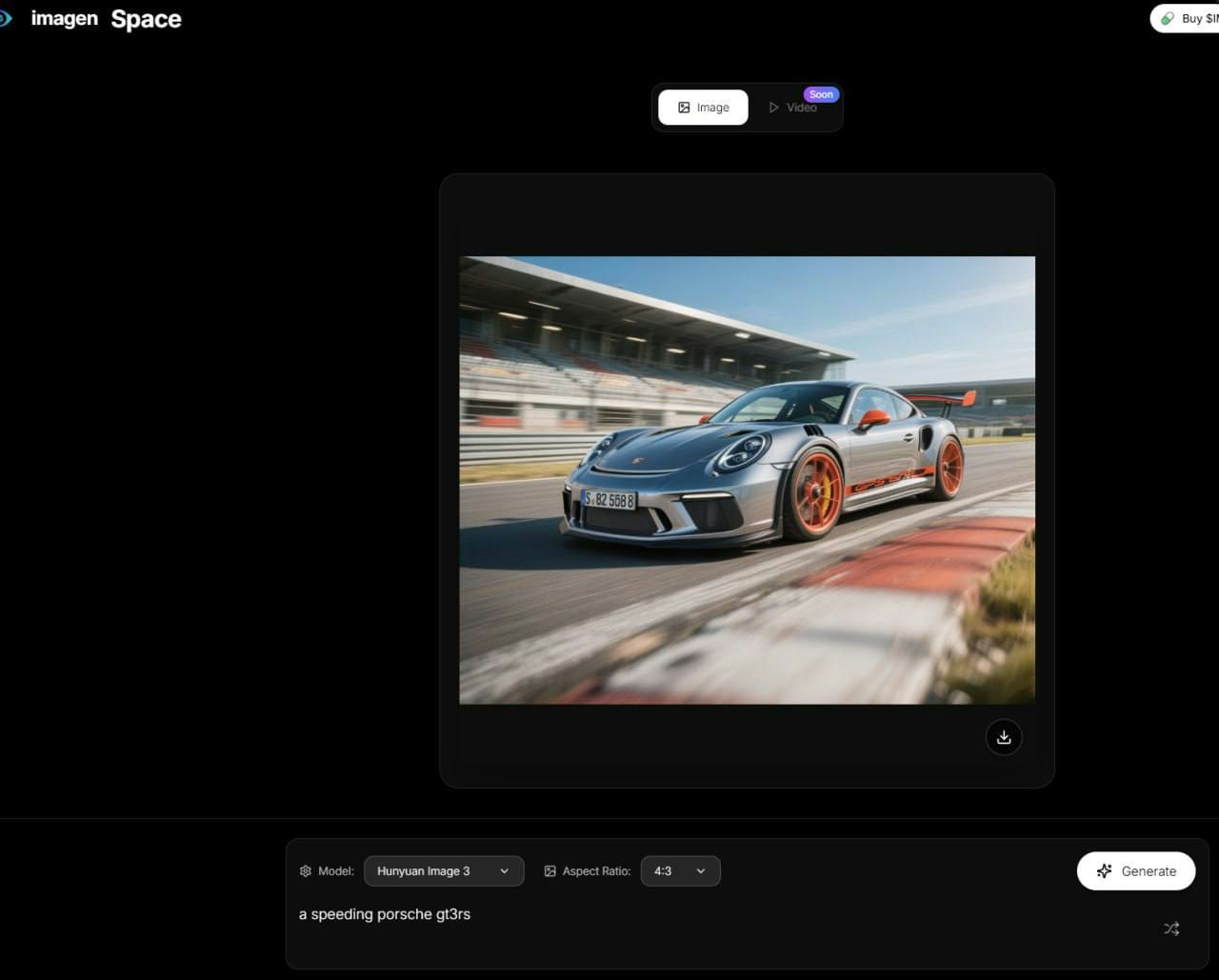Click the picture icon beside Aspect Ratio
This screenshot has width=1219, height=980.
550,871
